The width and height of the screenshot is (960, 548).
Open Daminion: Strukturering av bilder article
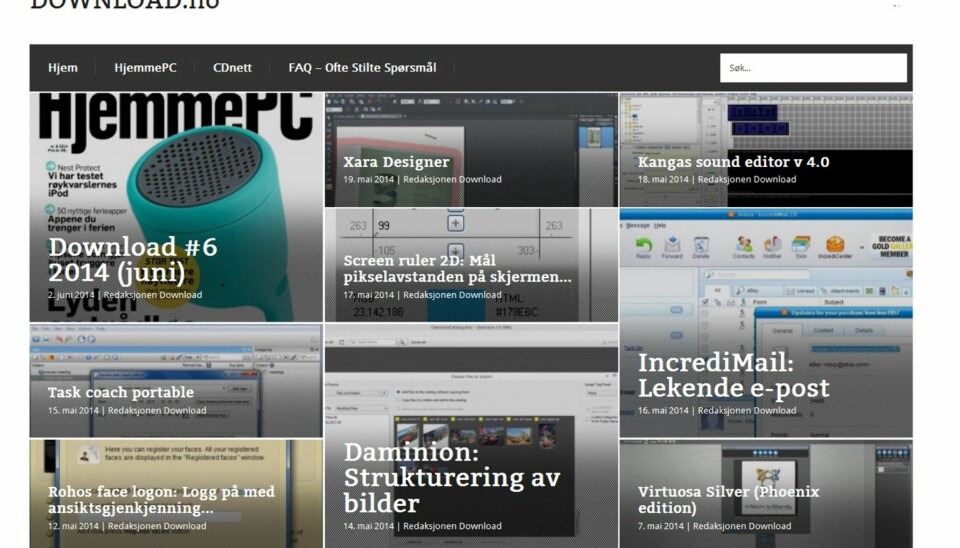pyautogui.click(x=452, y=478)
